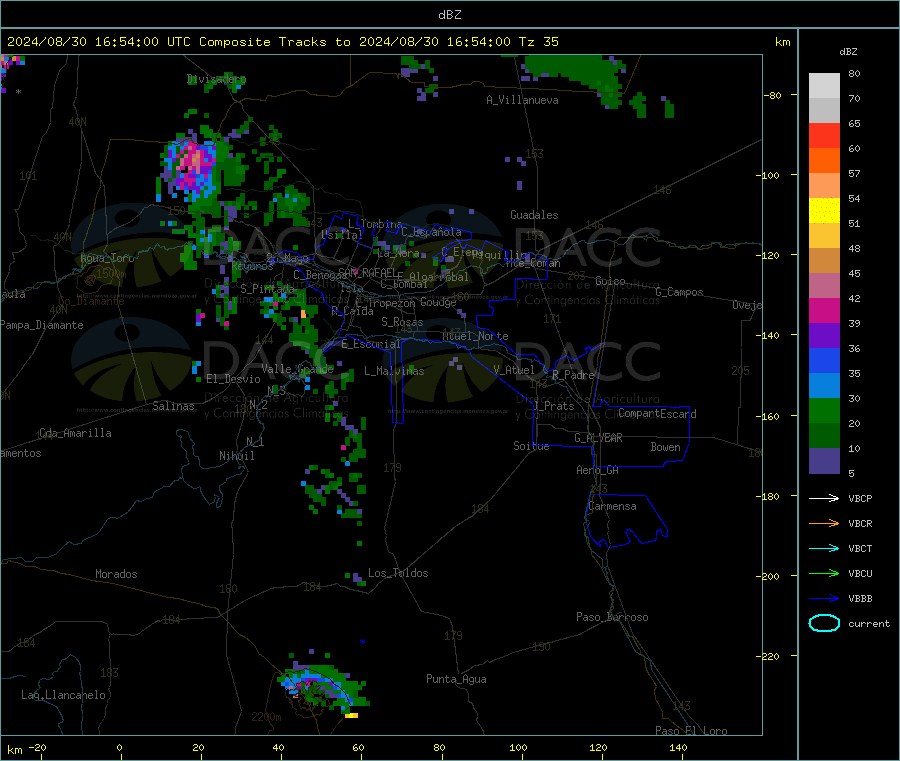Click the SAN_RAFAEL map label
Viewport: 900px width, 761px height.
[368, 272]
